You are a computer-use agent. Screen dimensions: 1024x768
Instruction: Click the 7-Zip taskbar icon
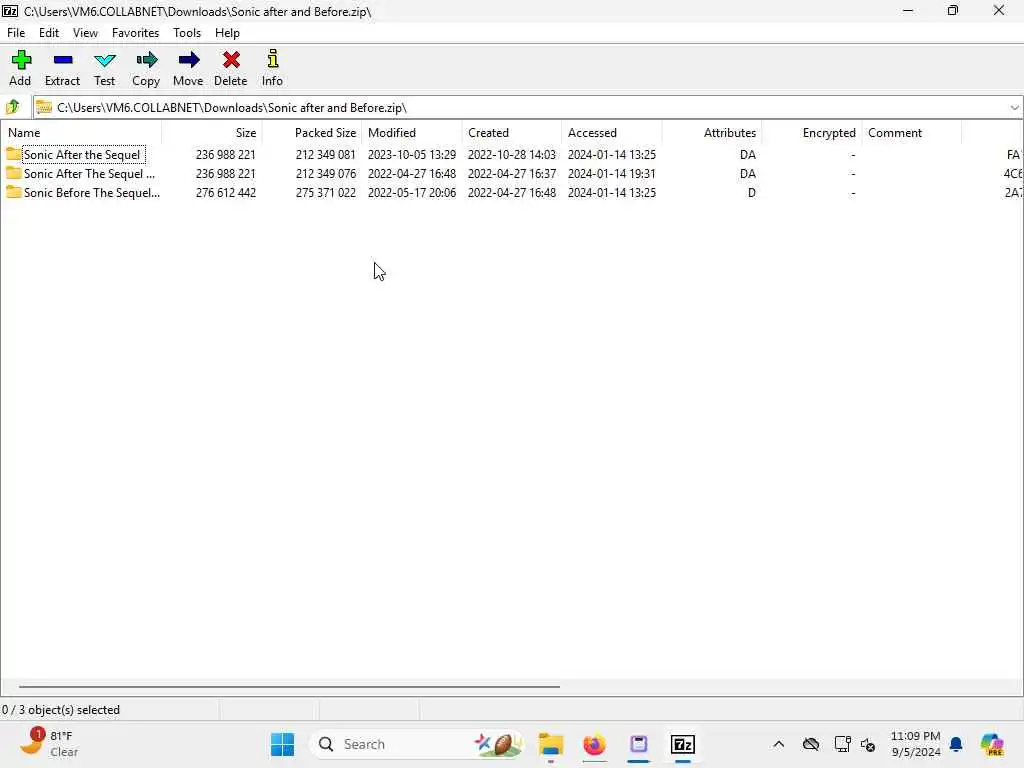click(x=682, y=744)
